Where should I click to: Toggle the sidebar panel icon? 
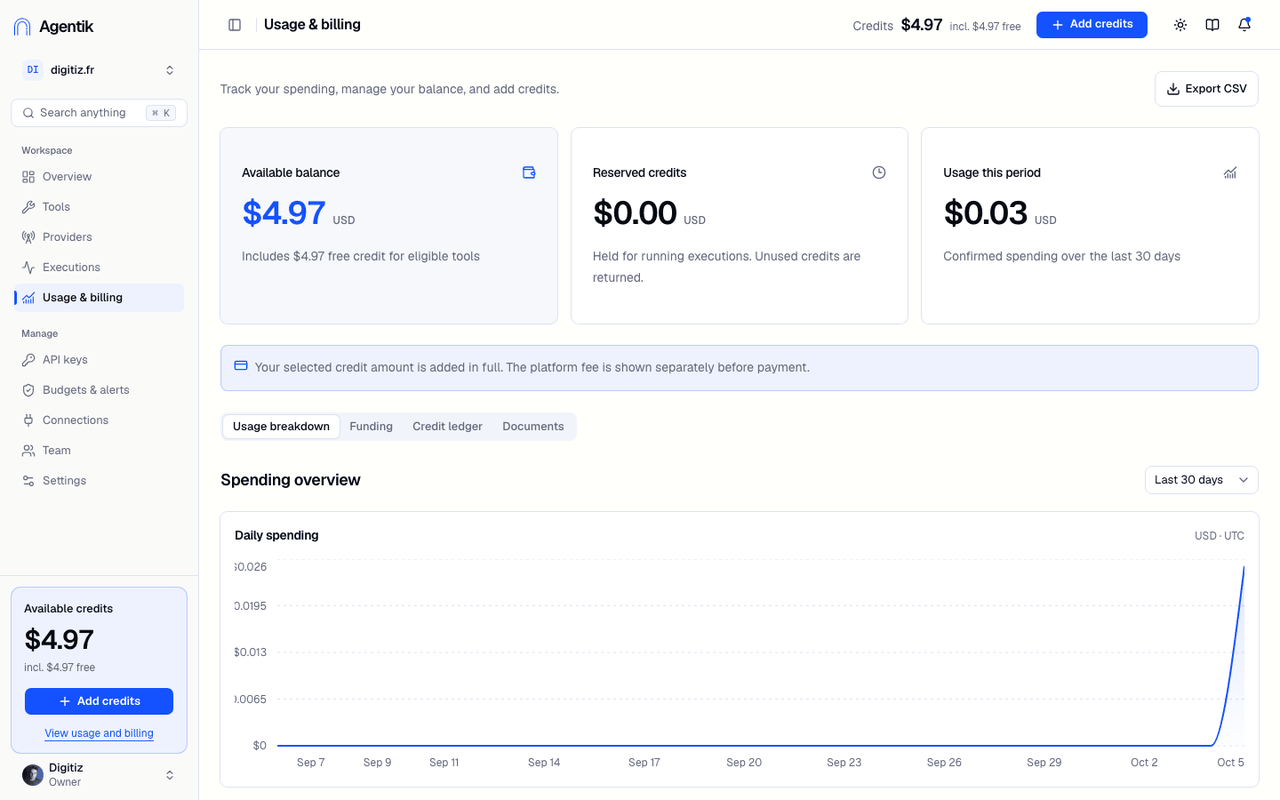pyautogui.click(x=235, y=25)
